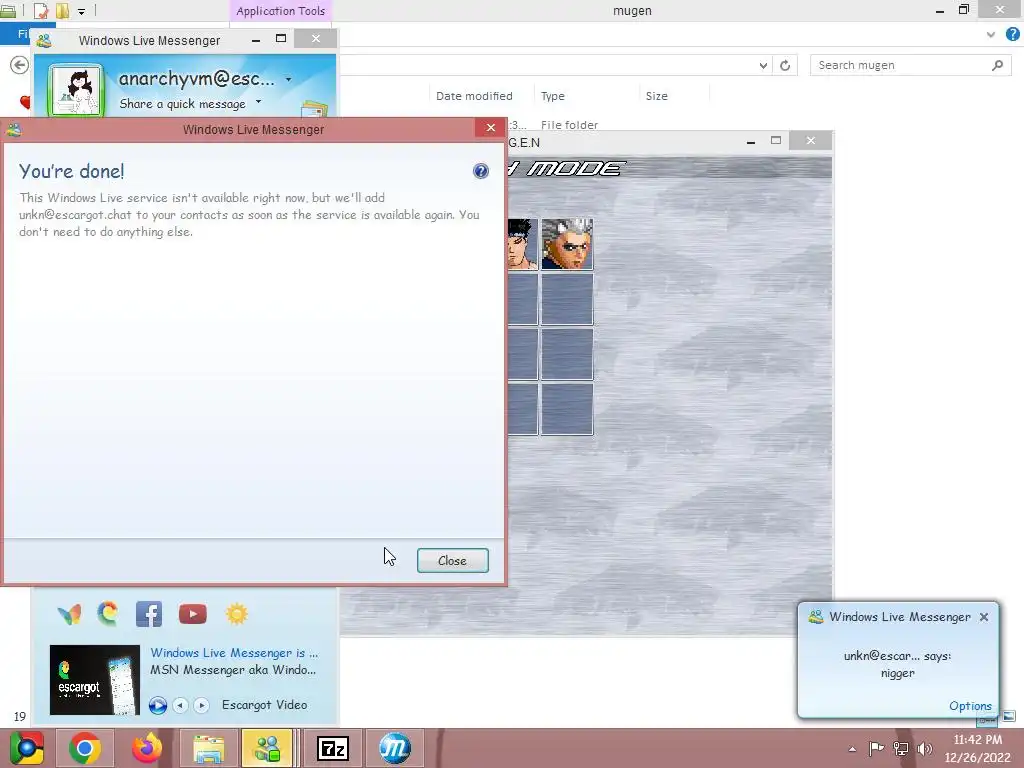The image size is (1024, 768).
Task: Open the network tray icon
Action: click(901, 748)
